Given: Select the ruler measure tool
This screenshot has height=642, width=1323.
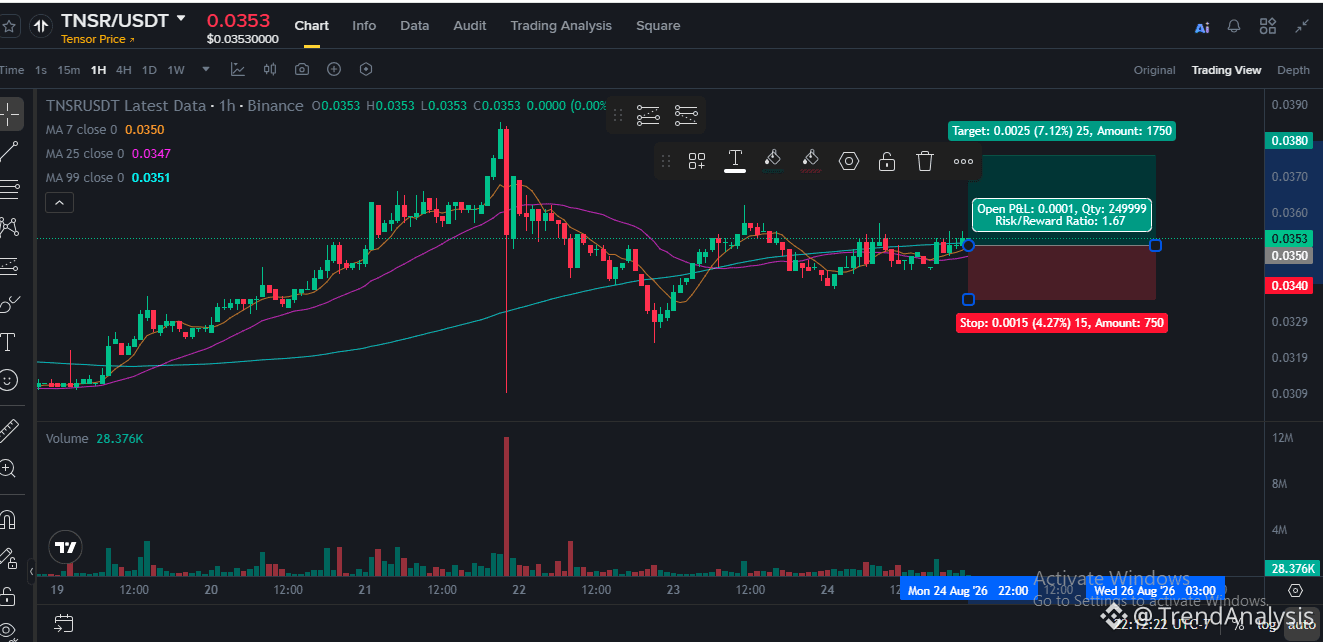Looking at the screenshot, I should (x=9, y=431).
